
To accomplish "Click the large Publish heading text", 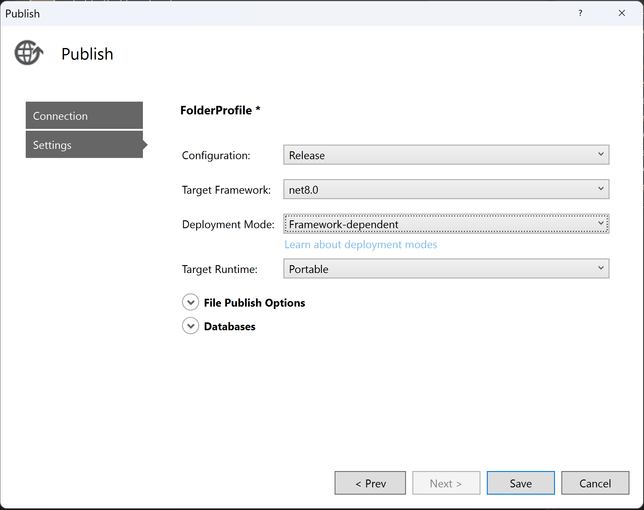I will click(x=87, y=54).
